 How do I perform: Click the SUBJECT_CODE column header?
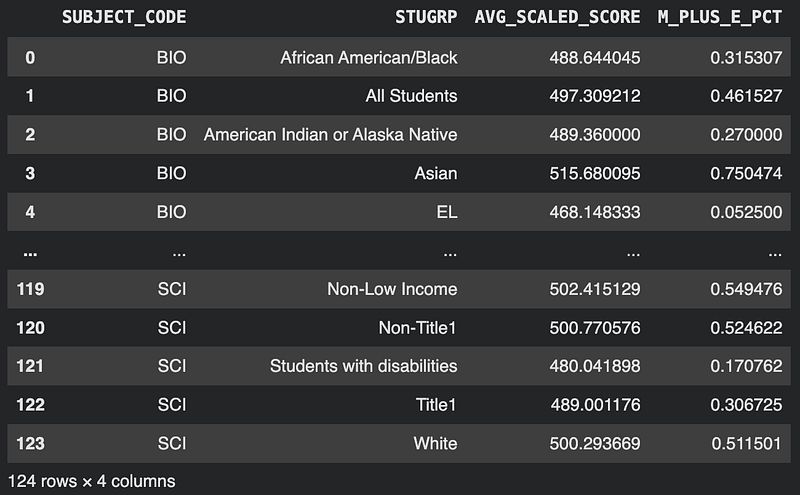pyautogui.click(x=124, y=18)
